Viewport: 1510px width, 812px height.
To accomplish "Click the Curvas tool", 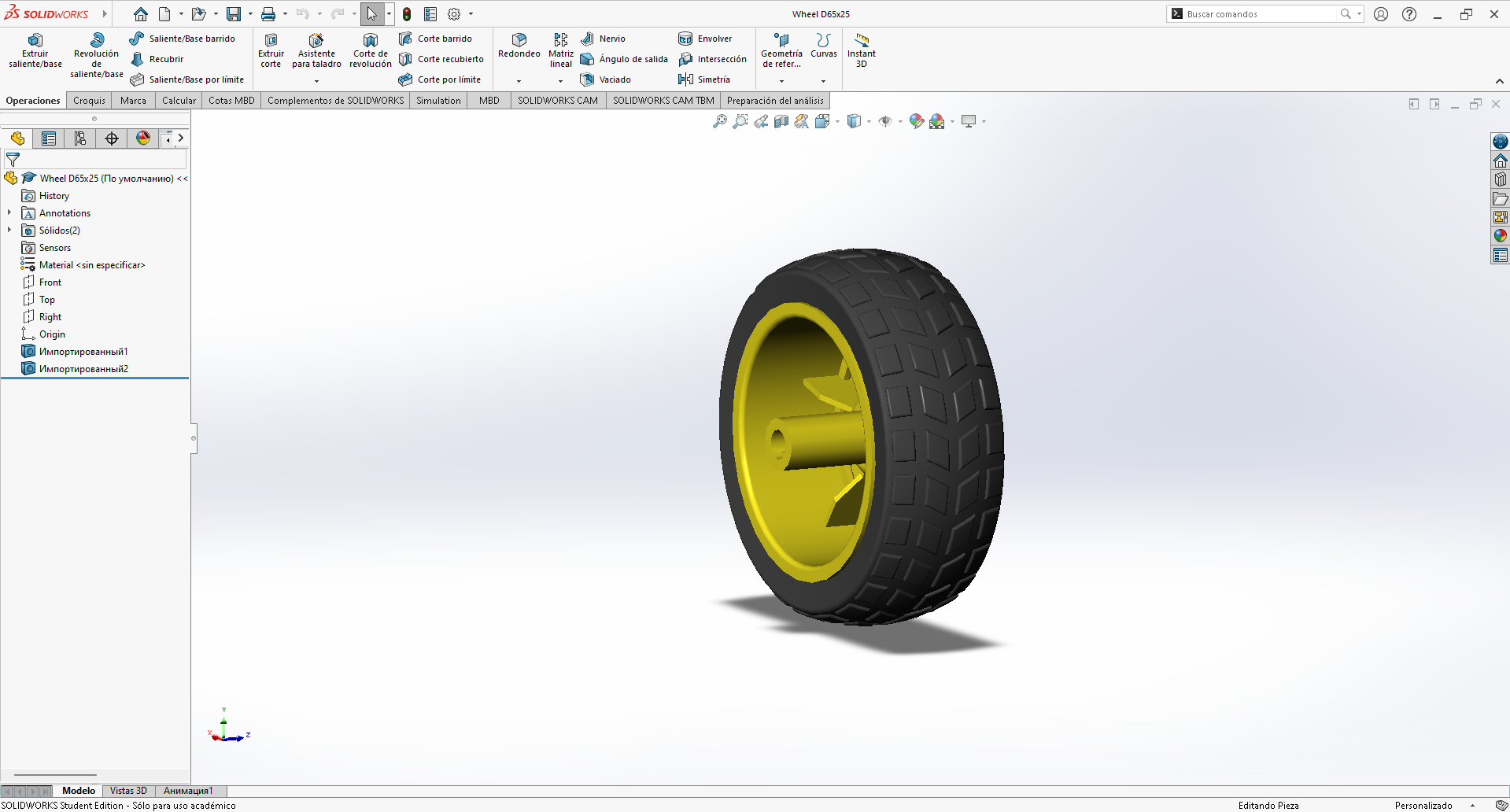I will [x=824, y=46].
